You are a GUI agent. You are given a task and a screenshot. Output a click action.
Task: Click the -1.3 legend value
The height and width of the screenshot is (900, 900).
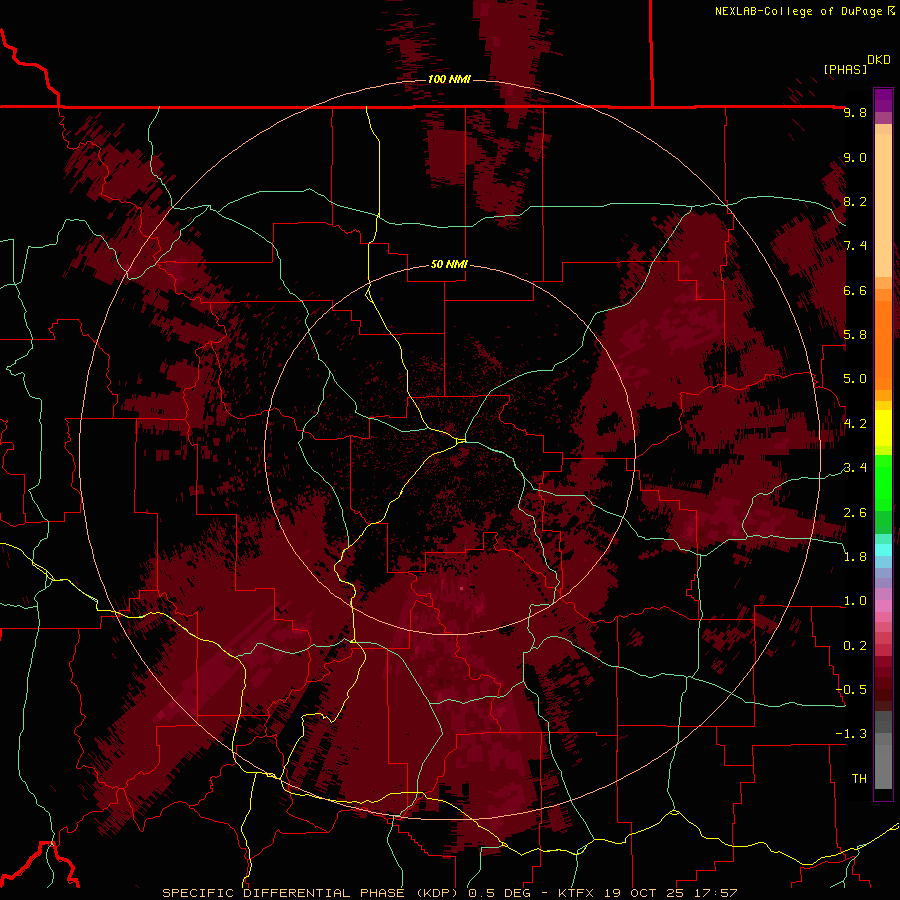pyautogui.click(x=851, y=734)
